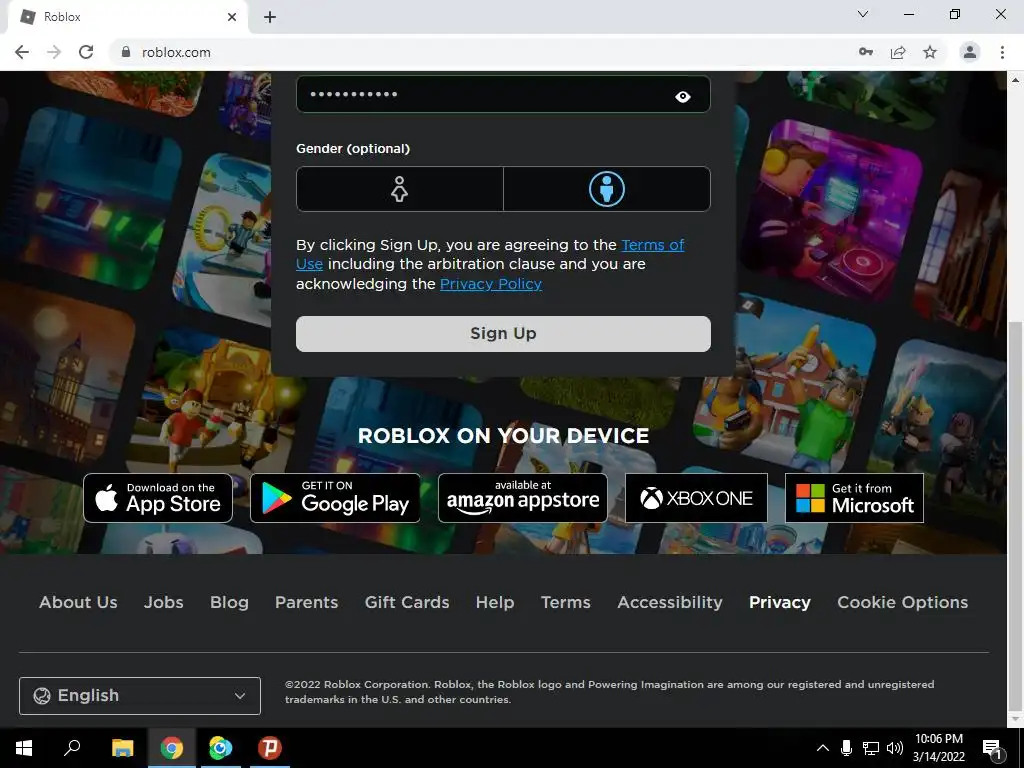Show hidden system tray icons

(x=823, y=748)
